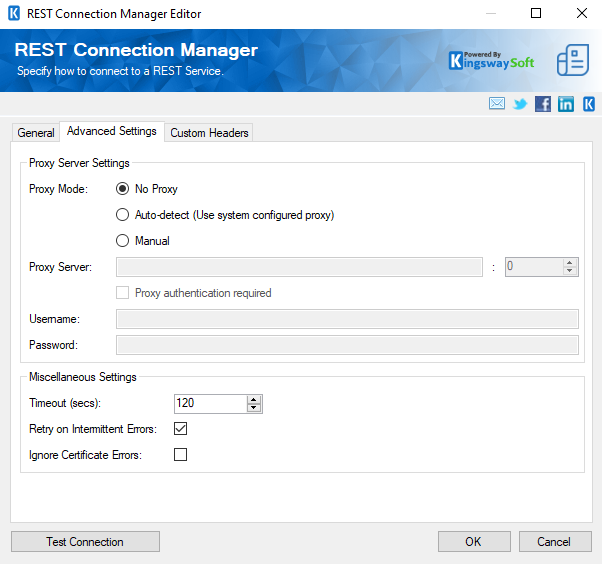Enable Ignore Certificate Errors checkbox
The image size is (602, 564).
[180, 455]
